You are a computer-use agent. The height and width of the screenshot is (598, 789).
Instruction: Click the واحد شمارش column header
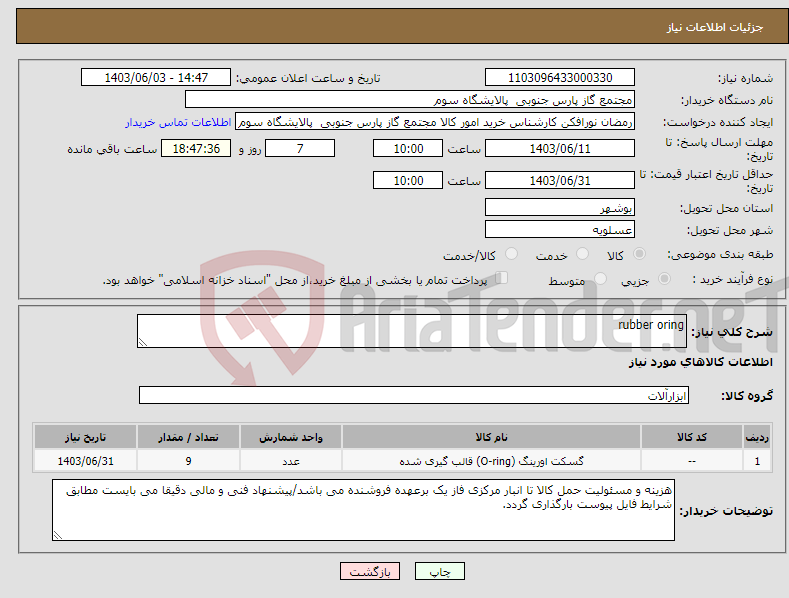pos(291,437)
